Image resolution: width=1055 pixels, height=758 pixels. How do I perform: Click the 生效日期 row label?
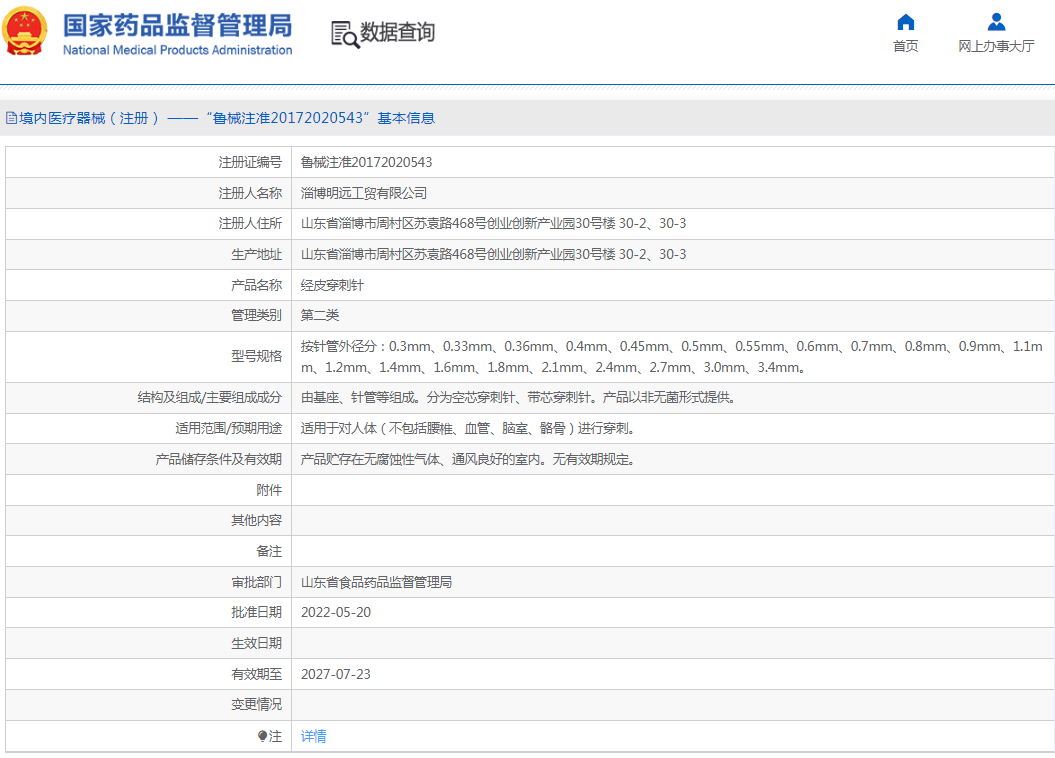(x=256, y=644)
